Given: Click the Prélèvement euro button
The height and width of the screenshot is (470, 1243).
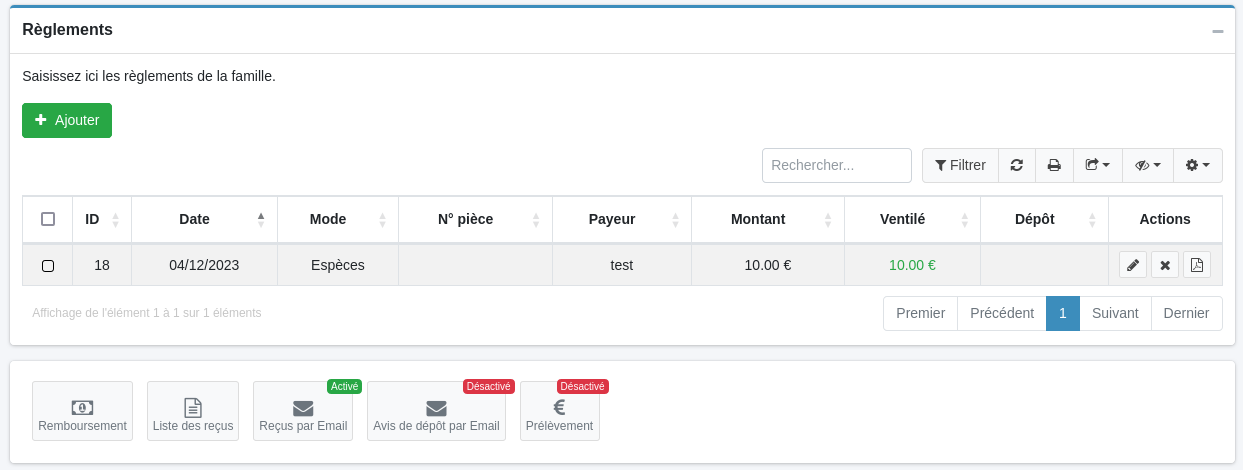Looking at the screenshot, I should tap(560, 411).
